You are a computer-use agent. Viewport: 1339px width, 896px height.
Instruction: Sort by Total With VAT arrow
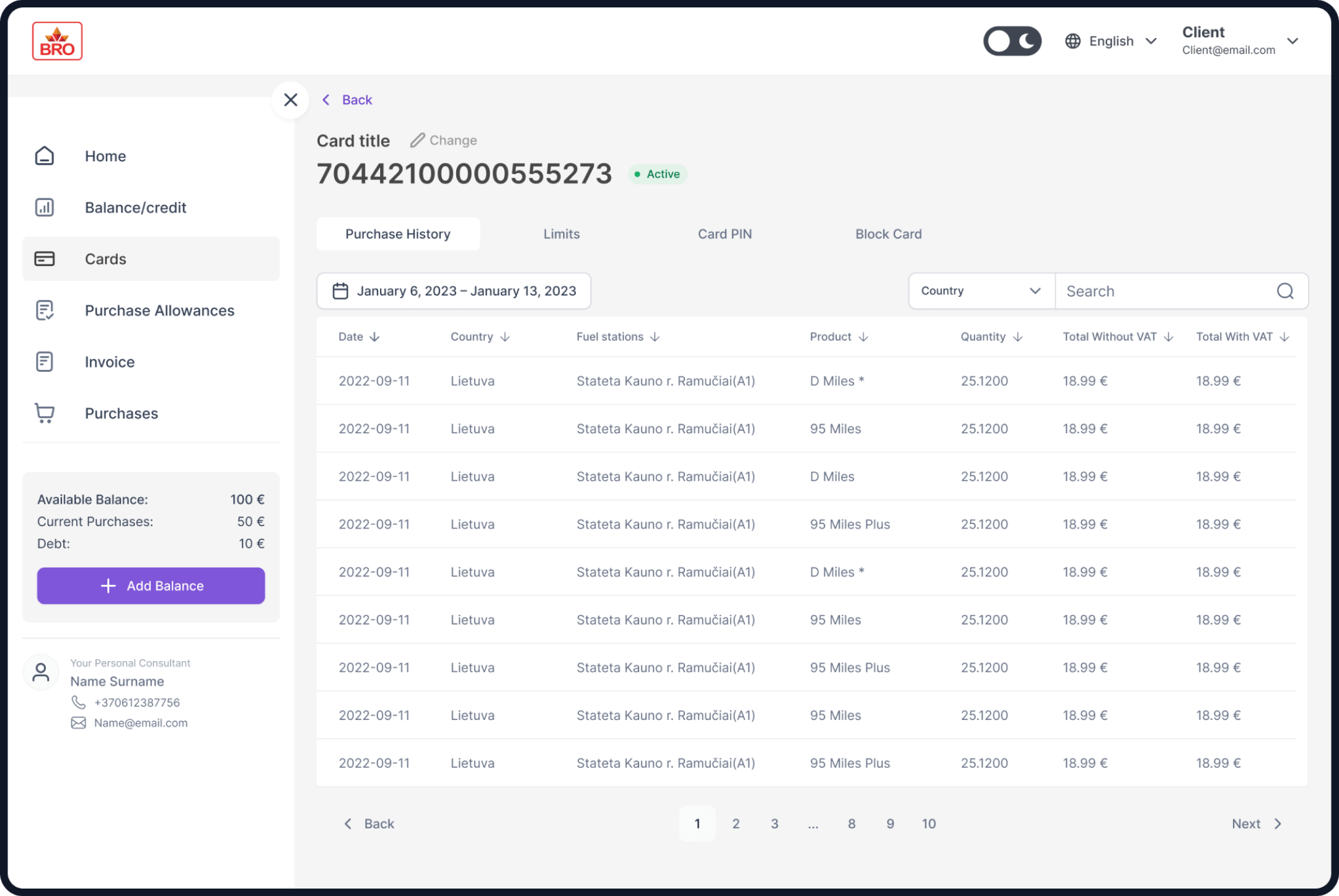click(x=1284, y=336)
